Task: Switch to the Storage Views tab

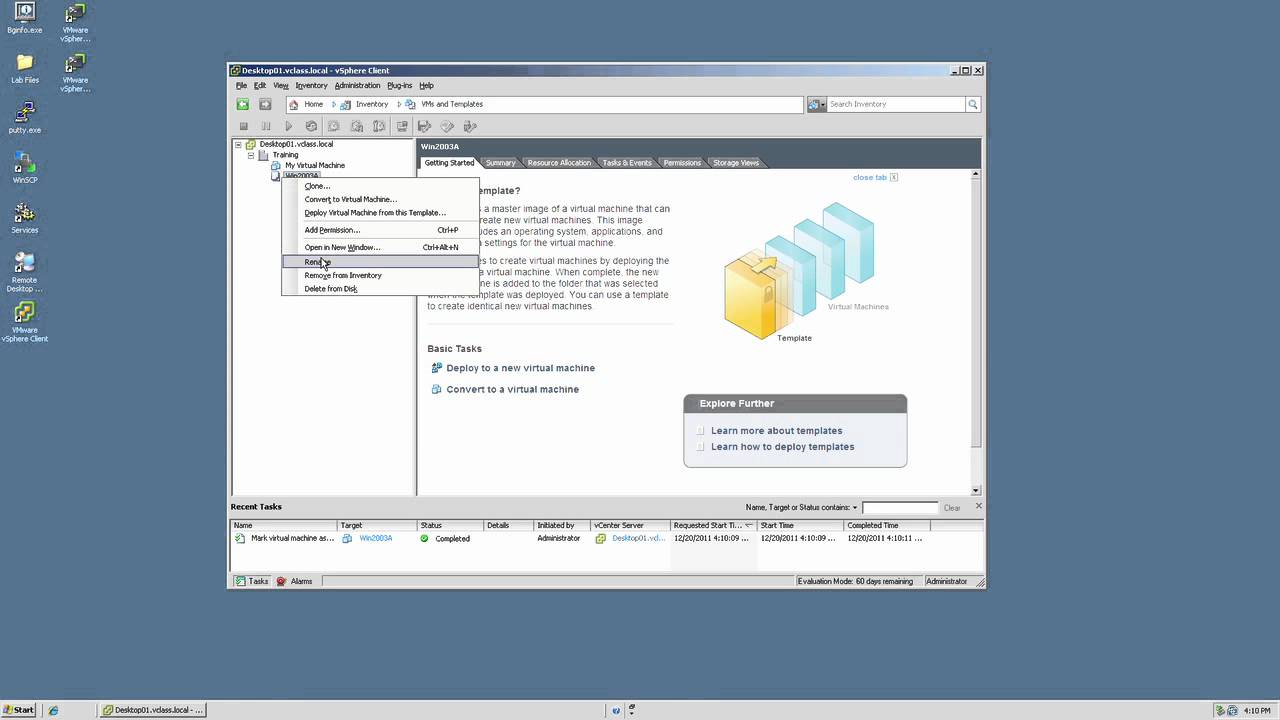Action: click(x=736, y=163)
